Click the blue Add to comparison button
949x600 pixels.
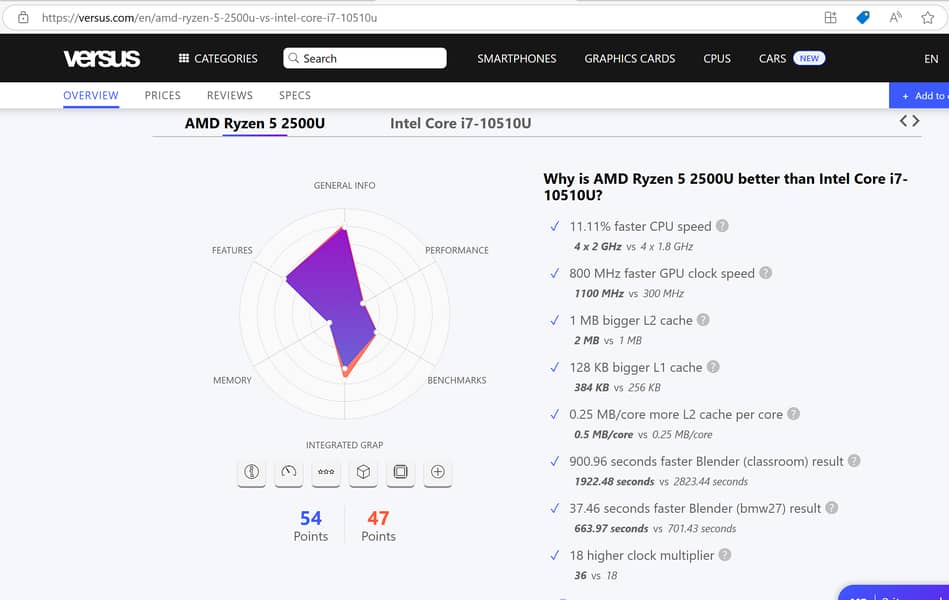pyautogui.click(x=920, y=95)
